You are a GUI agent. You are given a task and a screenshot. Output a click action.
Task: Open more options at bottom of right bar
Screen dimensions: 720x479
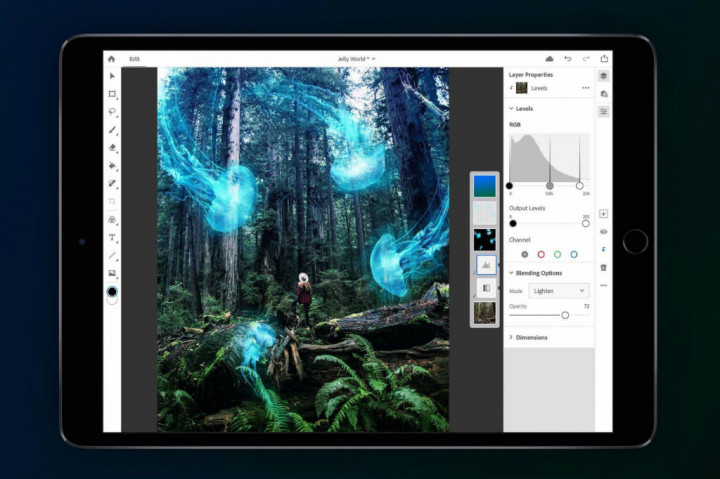click(x=604, y=285)
